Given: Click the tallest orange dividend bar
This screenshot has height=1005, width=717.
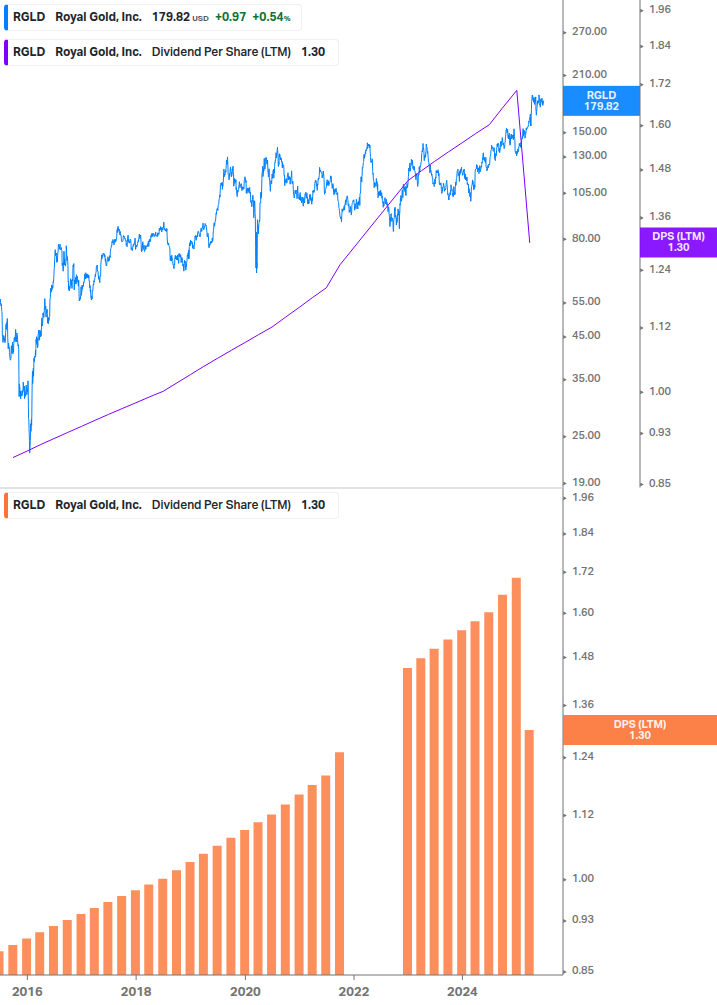Looking at the screenshot, I should [x=516, y=776].
